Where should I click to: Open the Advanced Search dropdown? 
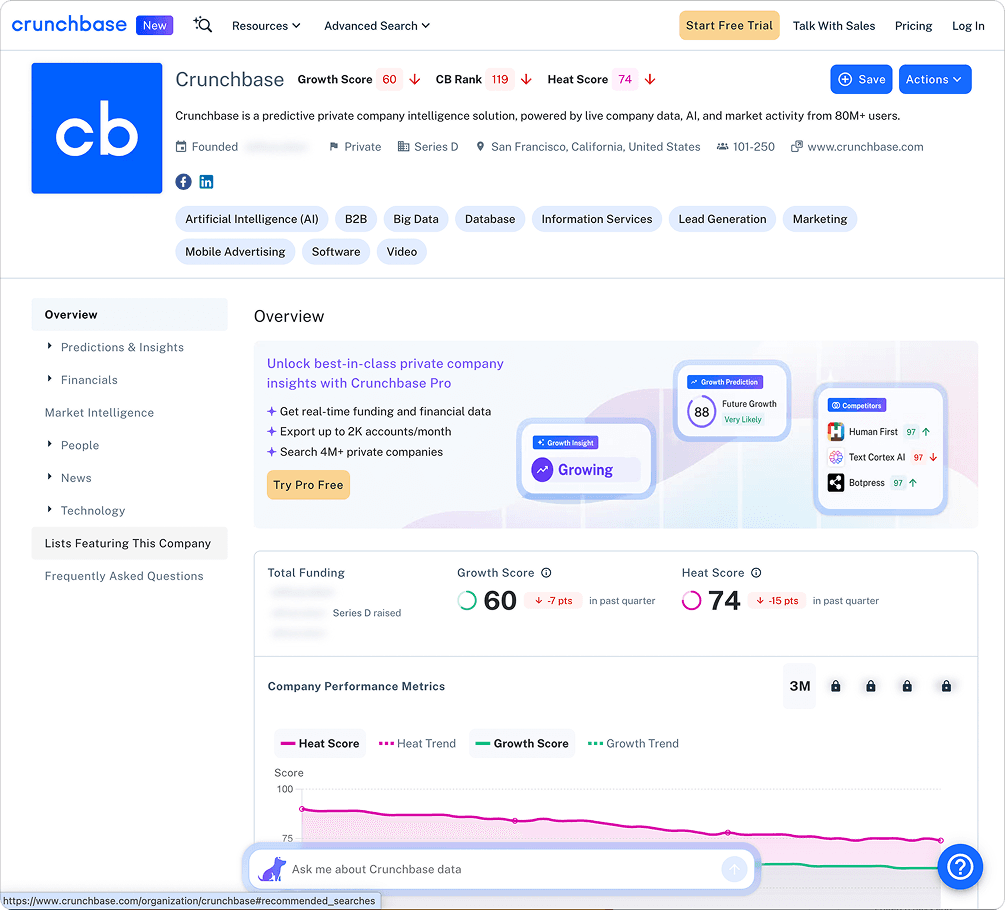[x=377, y=26]
